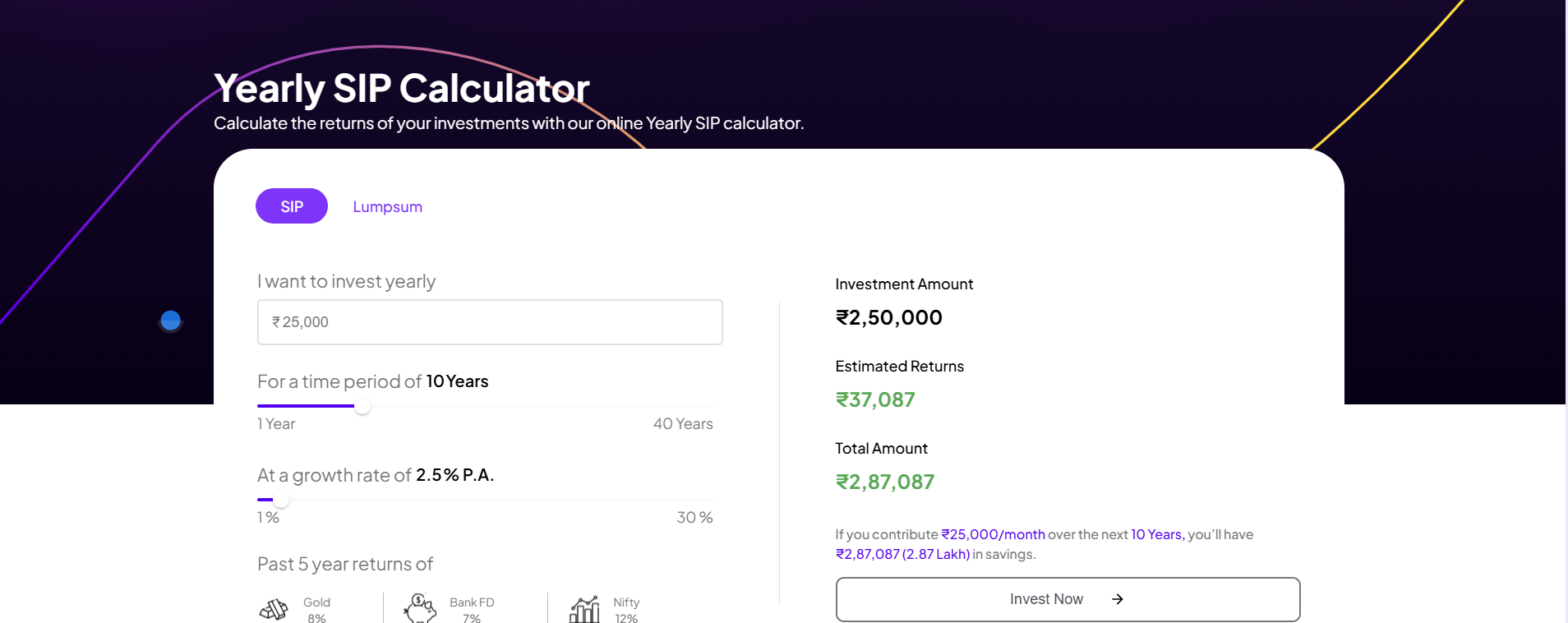Click the Total Amount value ₹2,87,087

pyautogui.click(x=884, y=482)
